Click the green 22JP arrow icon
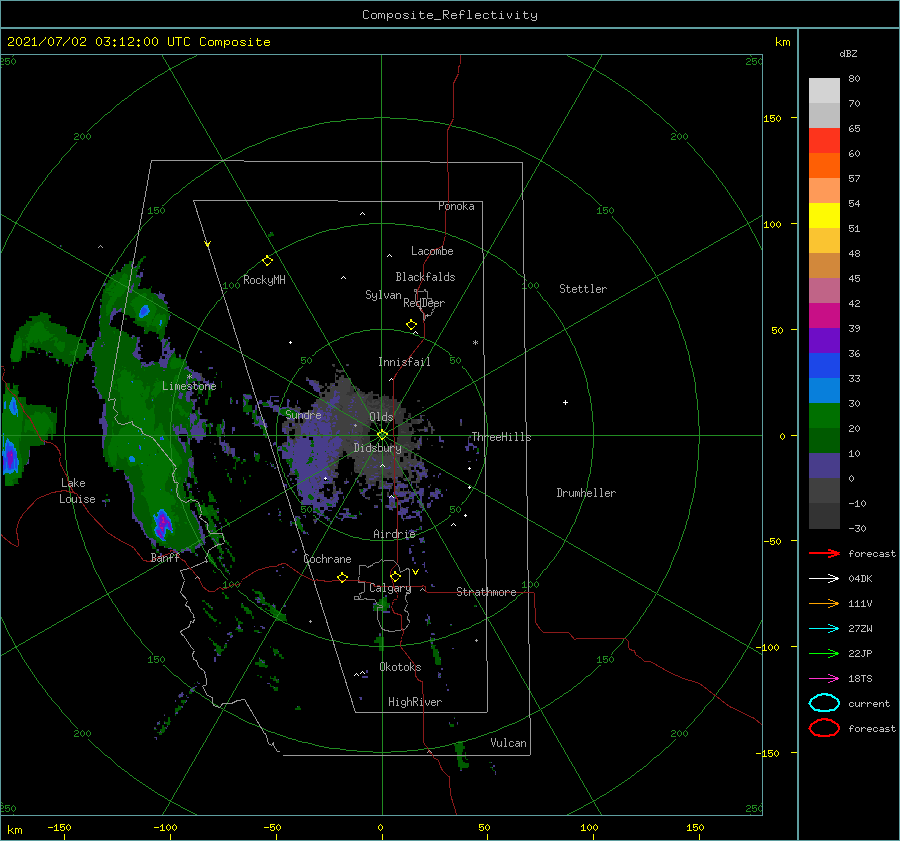The width and height of the screenshot is (900, 841). 824,653
